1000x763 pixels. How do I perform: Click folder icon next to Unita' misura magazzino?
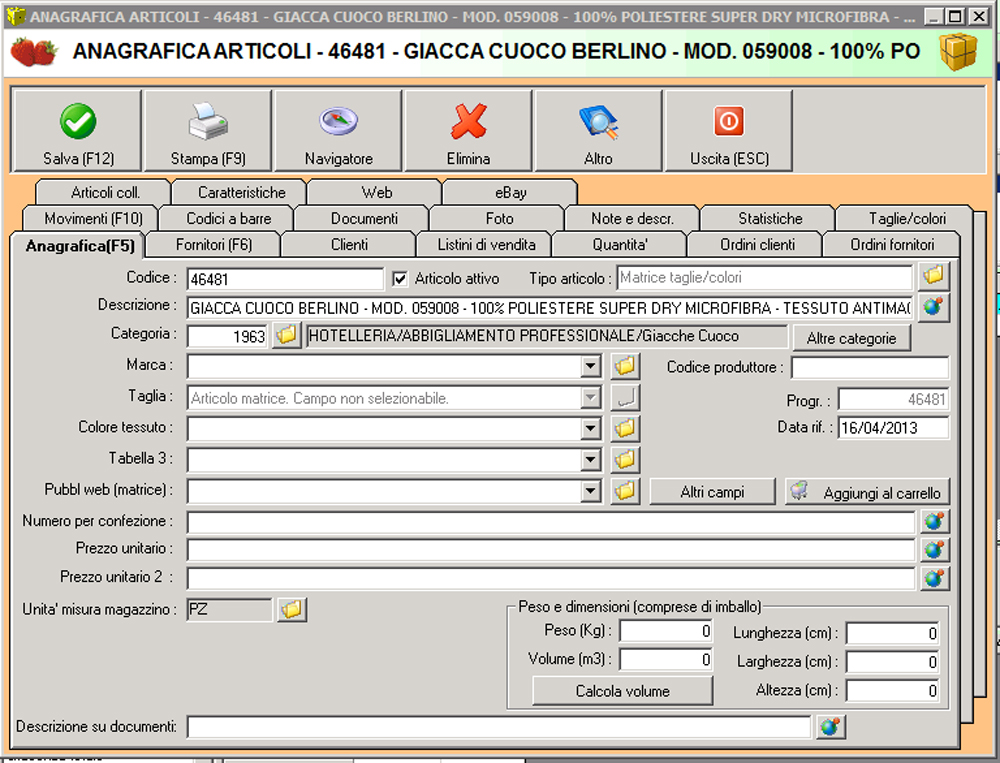pos(292,609)
